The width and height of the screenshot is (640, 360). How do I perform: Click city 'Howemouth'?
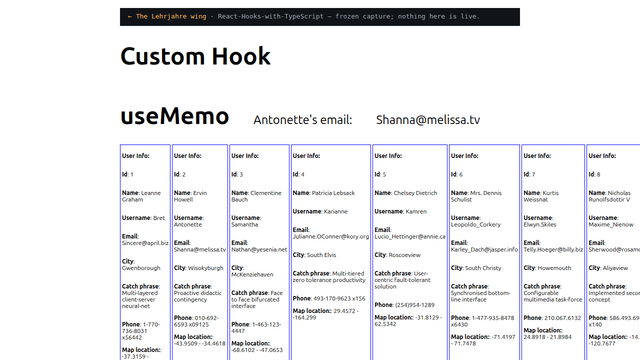tap(554, 268)
